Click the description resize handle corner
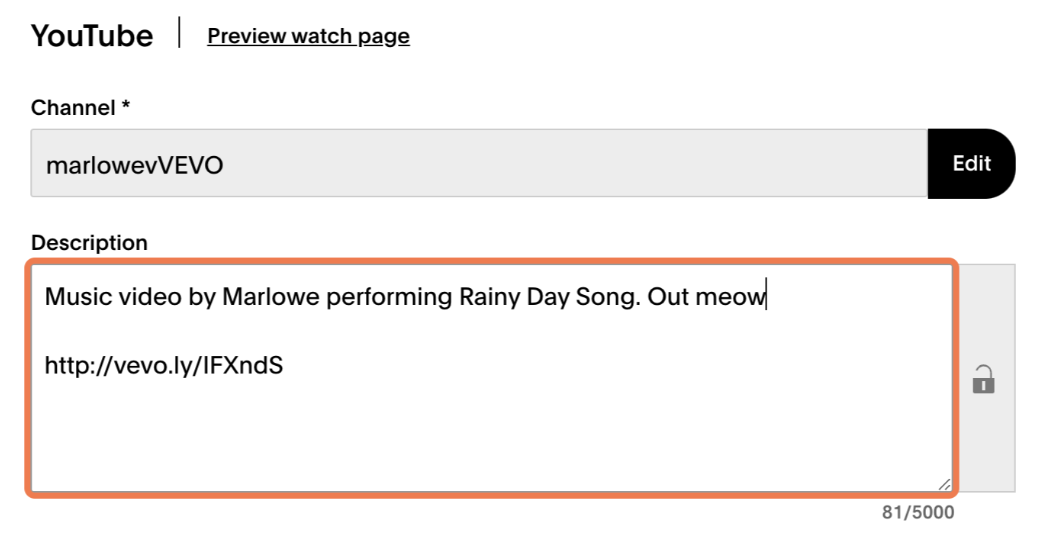Viewport: 1056px width, 544px height. pyautogui.click(x=944, y=484)
